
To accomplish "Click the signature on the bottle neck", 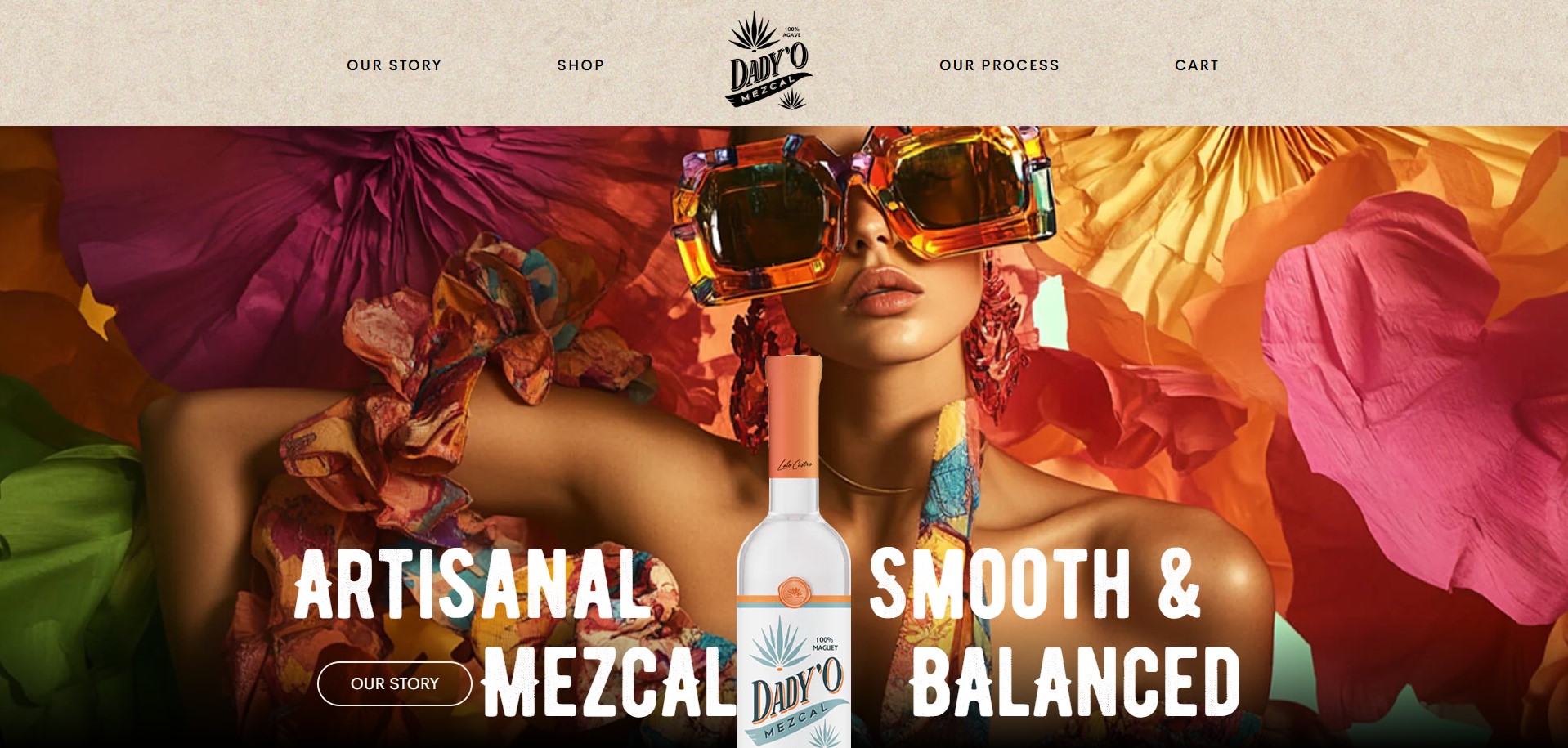I will 795,464.
